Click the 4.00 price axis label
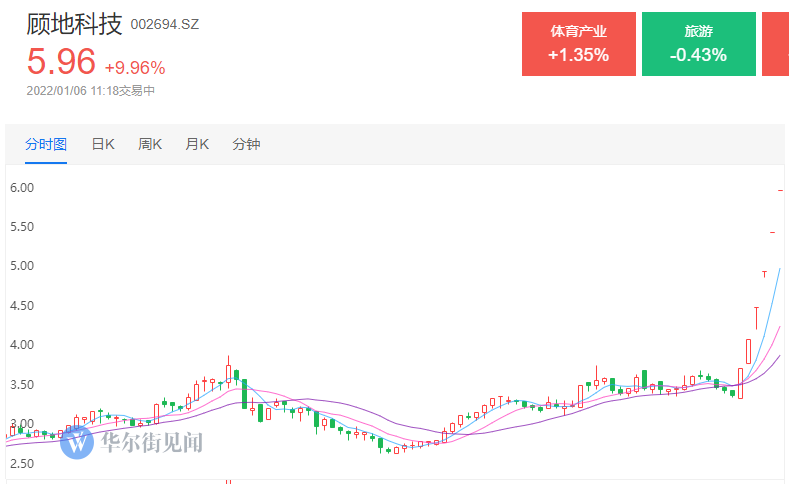The image size is (789, 484). [x=22, y=345]
